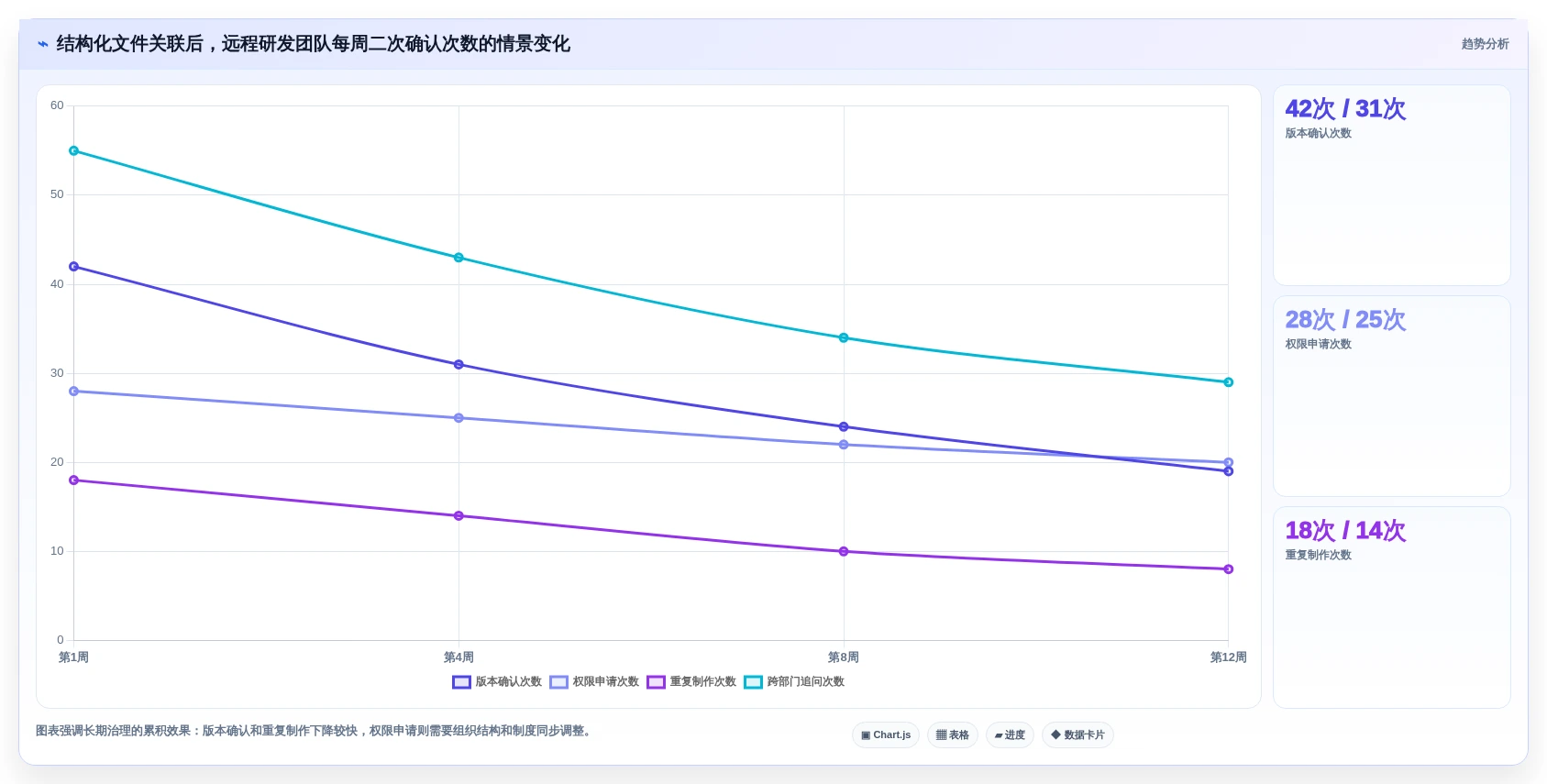Image resolution: width=1547 pixels, height=784 pixels.
Task: Select the 42次 / 31次 version confirmation card
Action: pyautogui.click(x=1391, y=185)
